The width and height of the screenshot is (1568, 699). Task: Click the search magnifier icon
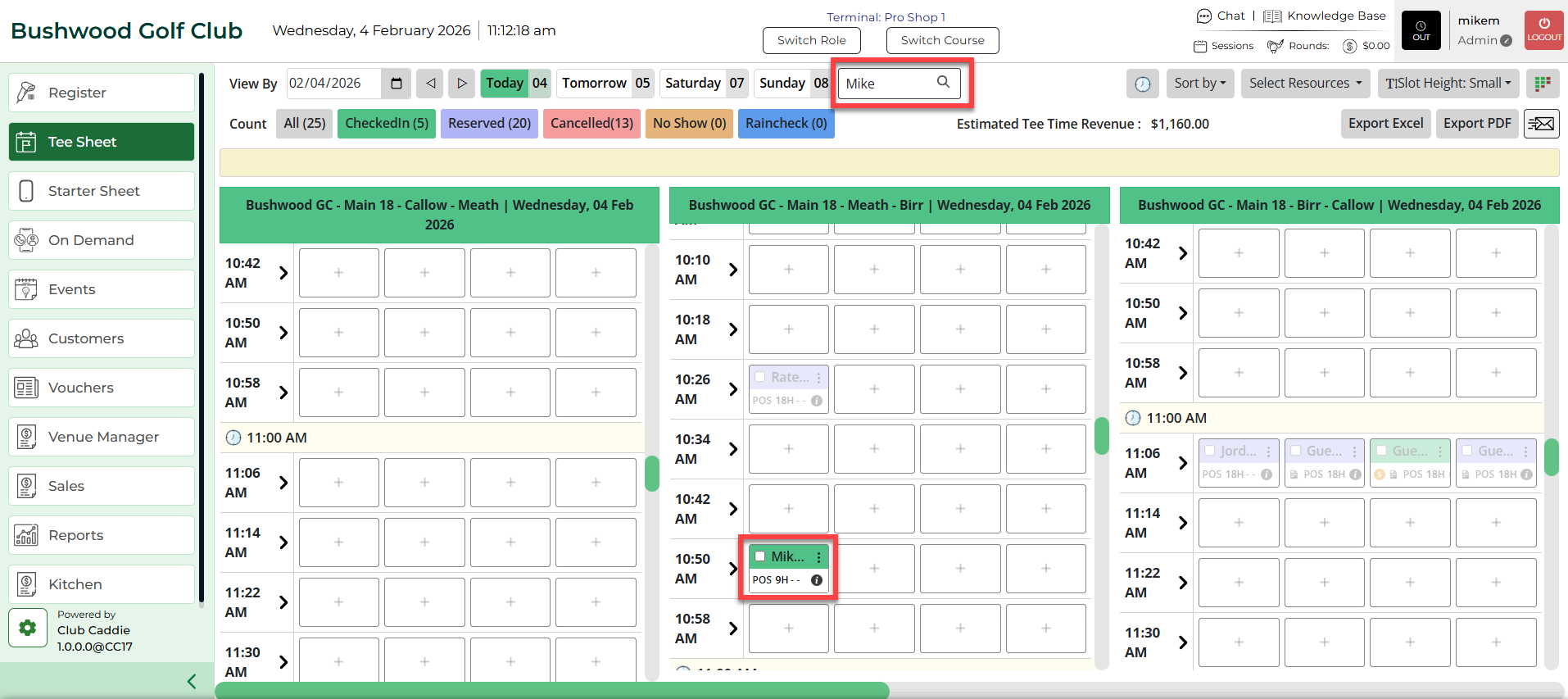tap(944, 82)
